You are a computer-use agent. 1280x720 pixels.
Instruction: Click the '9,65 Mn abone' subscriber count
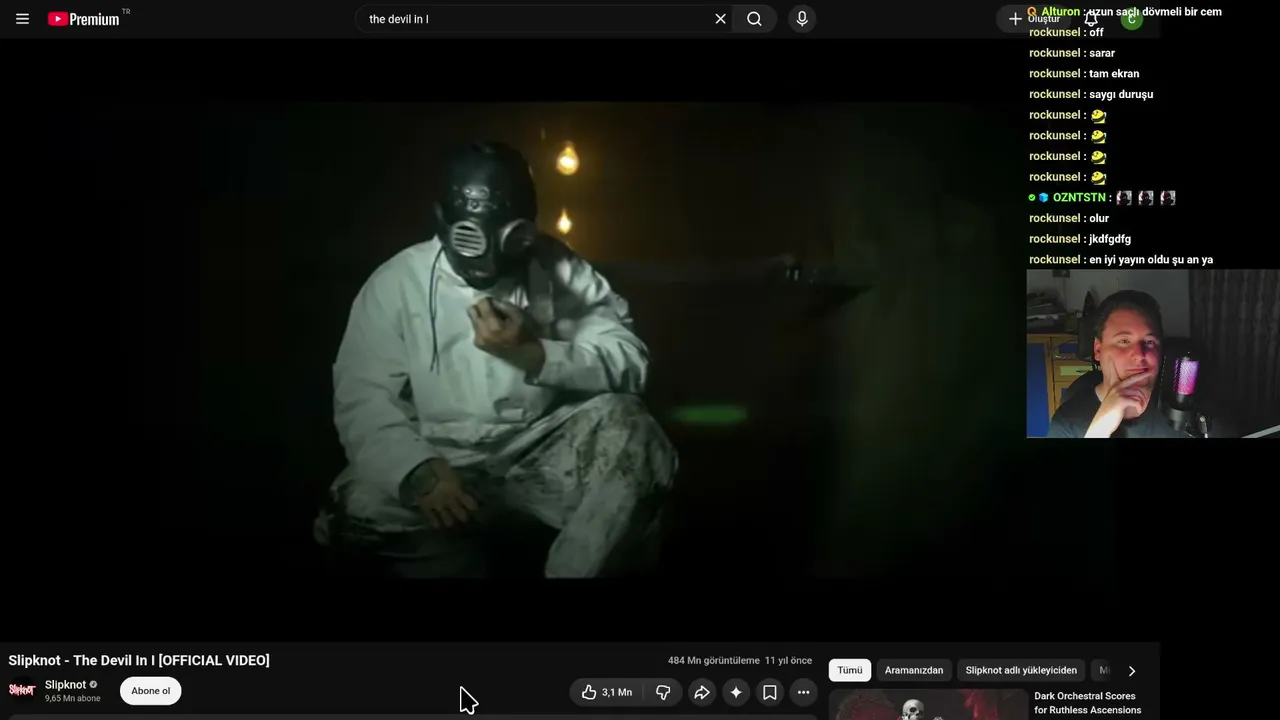tap(73, 698)
